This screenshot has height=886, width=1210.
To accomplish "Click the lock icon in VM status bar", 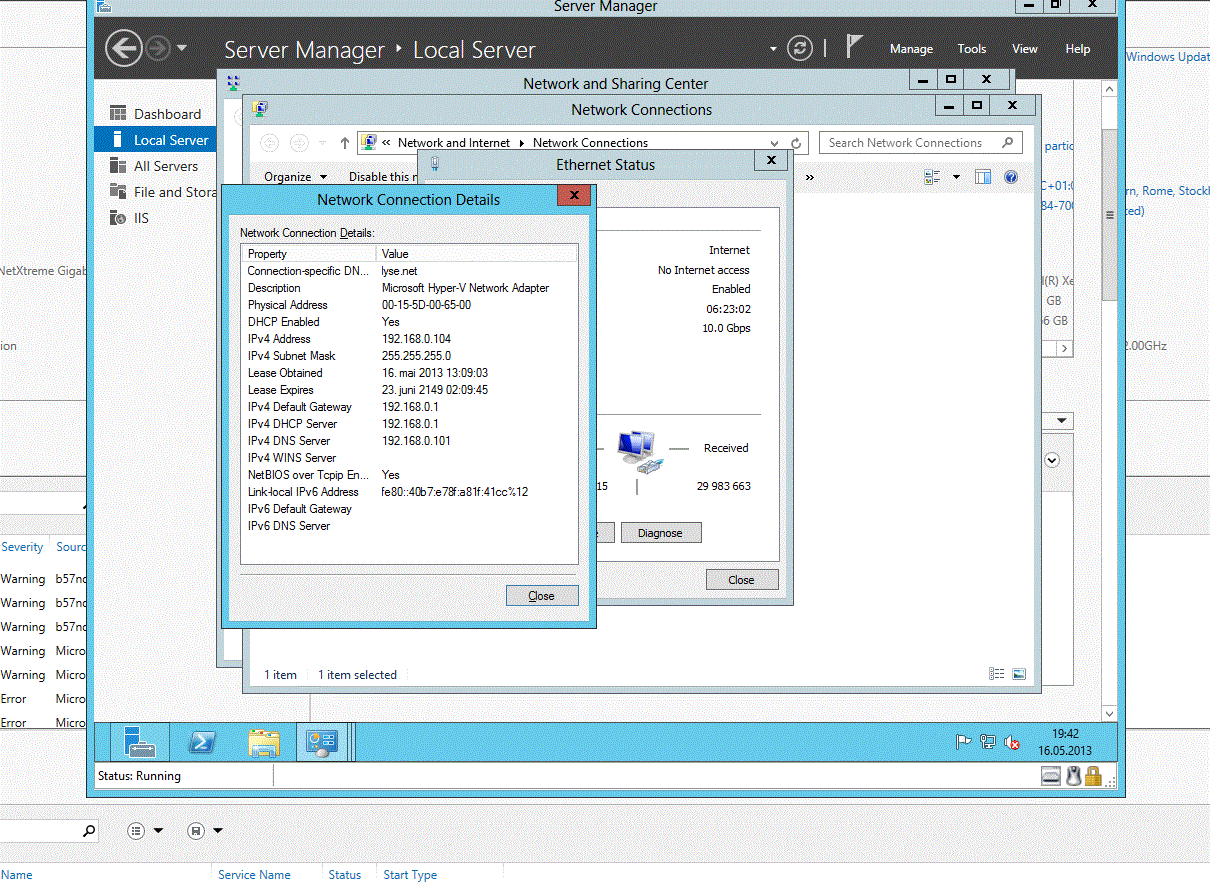I will click(1093, 775).
